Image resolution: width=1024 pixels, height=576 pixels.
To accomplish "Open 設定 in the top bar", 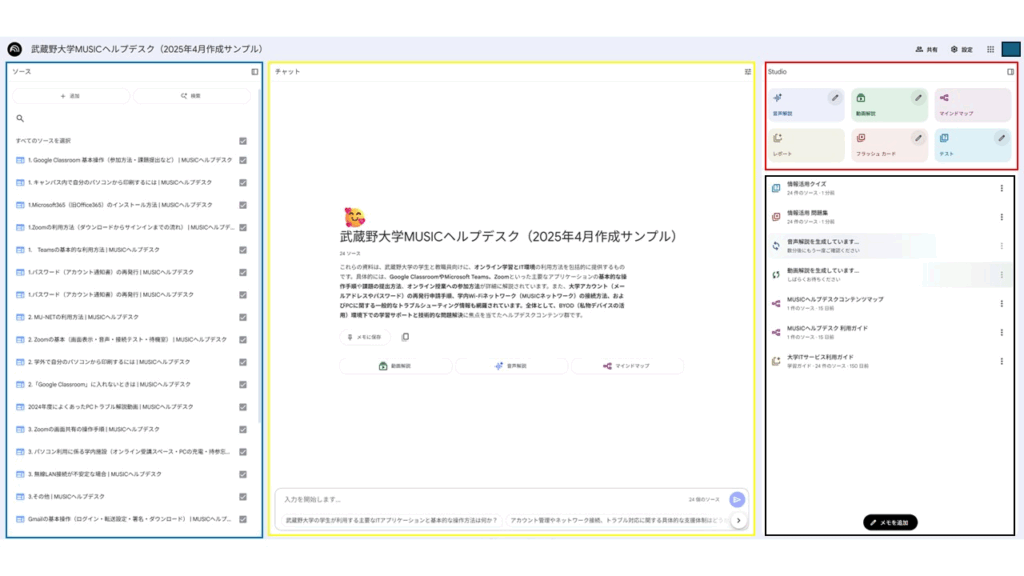I will 961,49.
